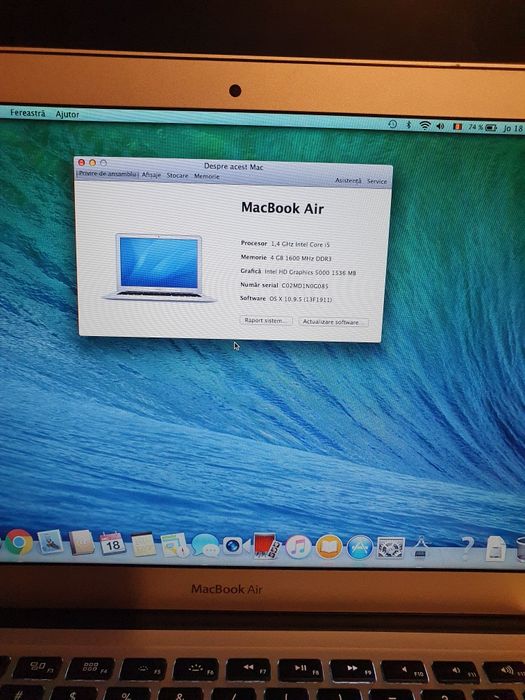The image size is (525, 700).
Task: Click the Asistență link
Action: [348, 180]
